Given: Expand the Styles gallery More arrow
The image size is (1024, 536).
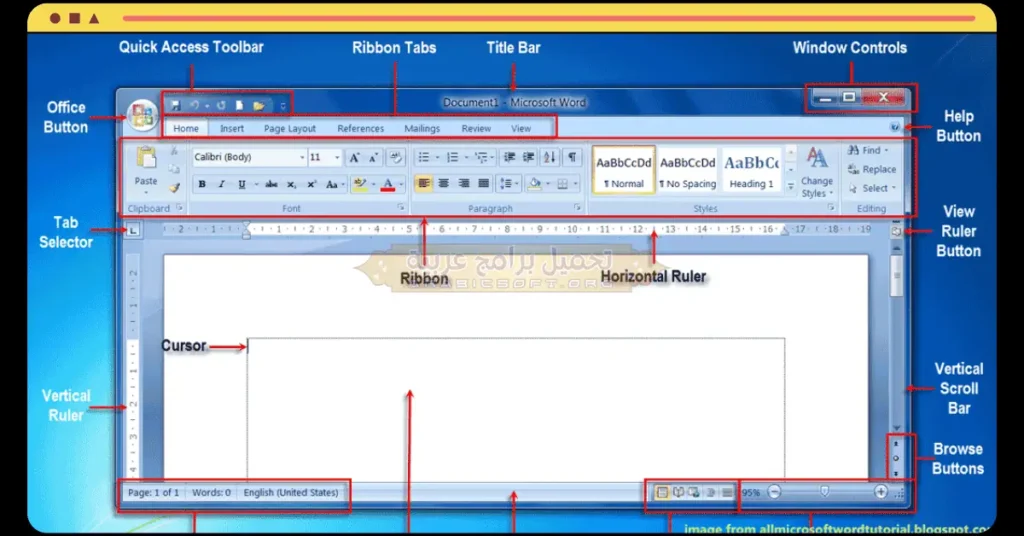Looking at the screenshot, I should tap(790, 186).
